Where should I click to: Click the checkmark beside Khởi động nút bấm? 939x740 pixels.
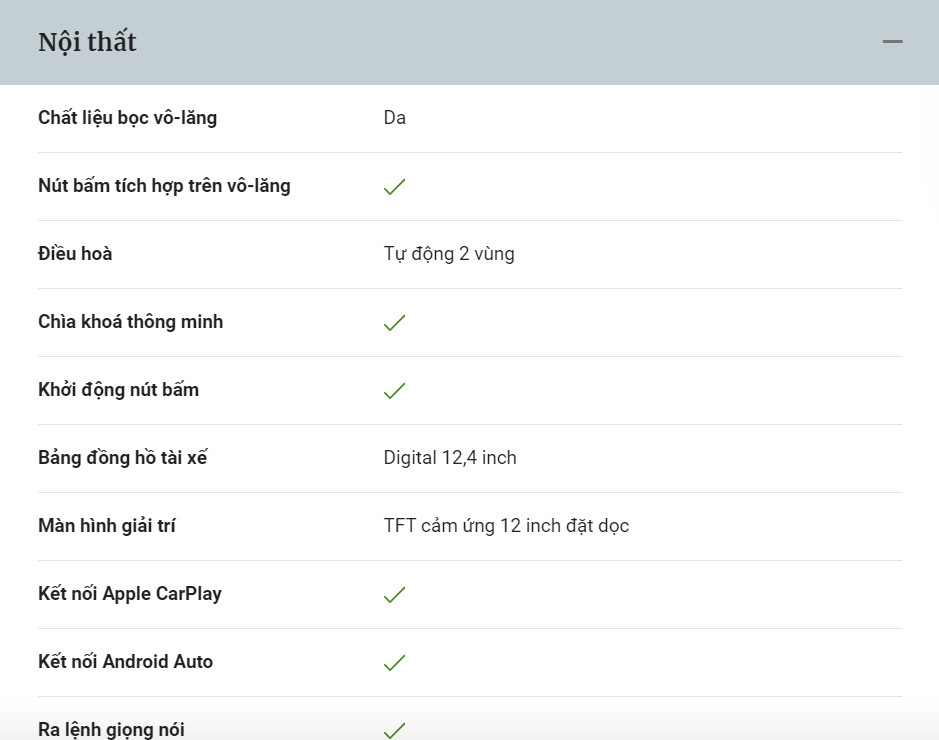pyautogui.click(x=395, y=391)
